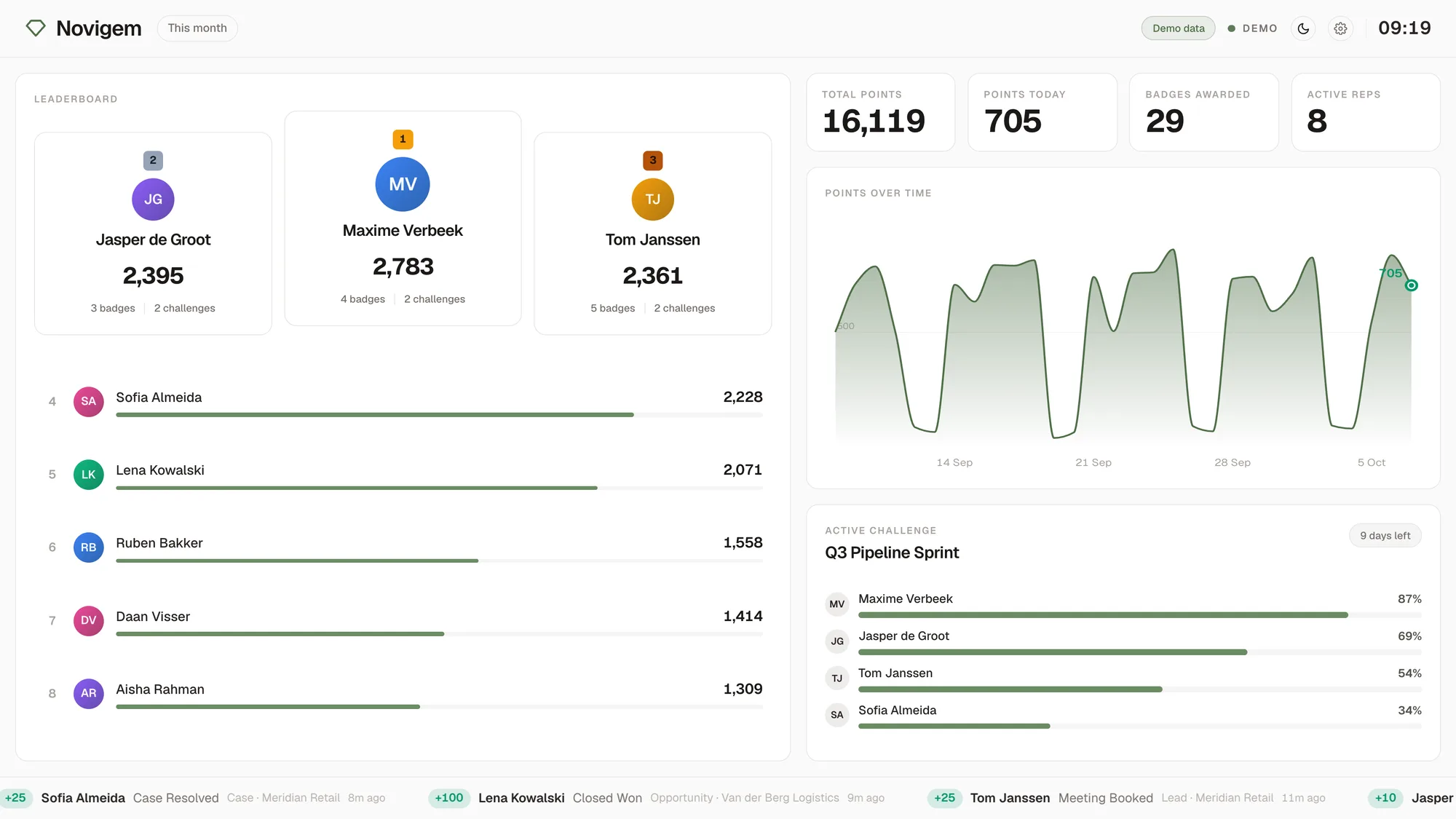
Task: Click the AR avatar for Aisha Rahman
Action: [89, 693]
